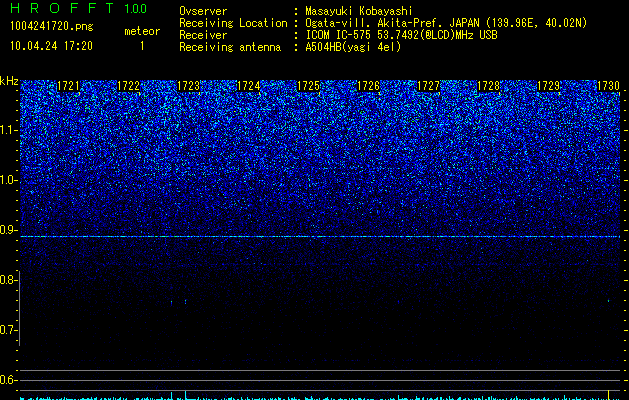Click the 1728 time marker
Image resolution: width=629 pixels, height=400 pixels.
[x=488, y=86]
